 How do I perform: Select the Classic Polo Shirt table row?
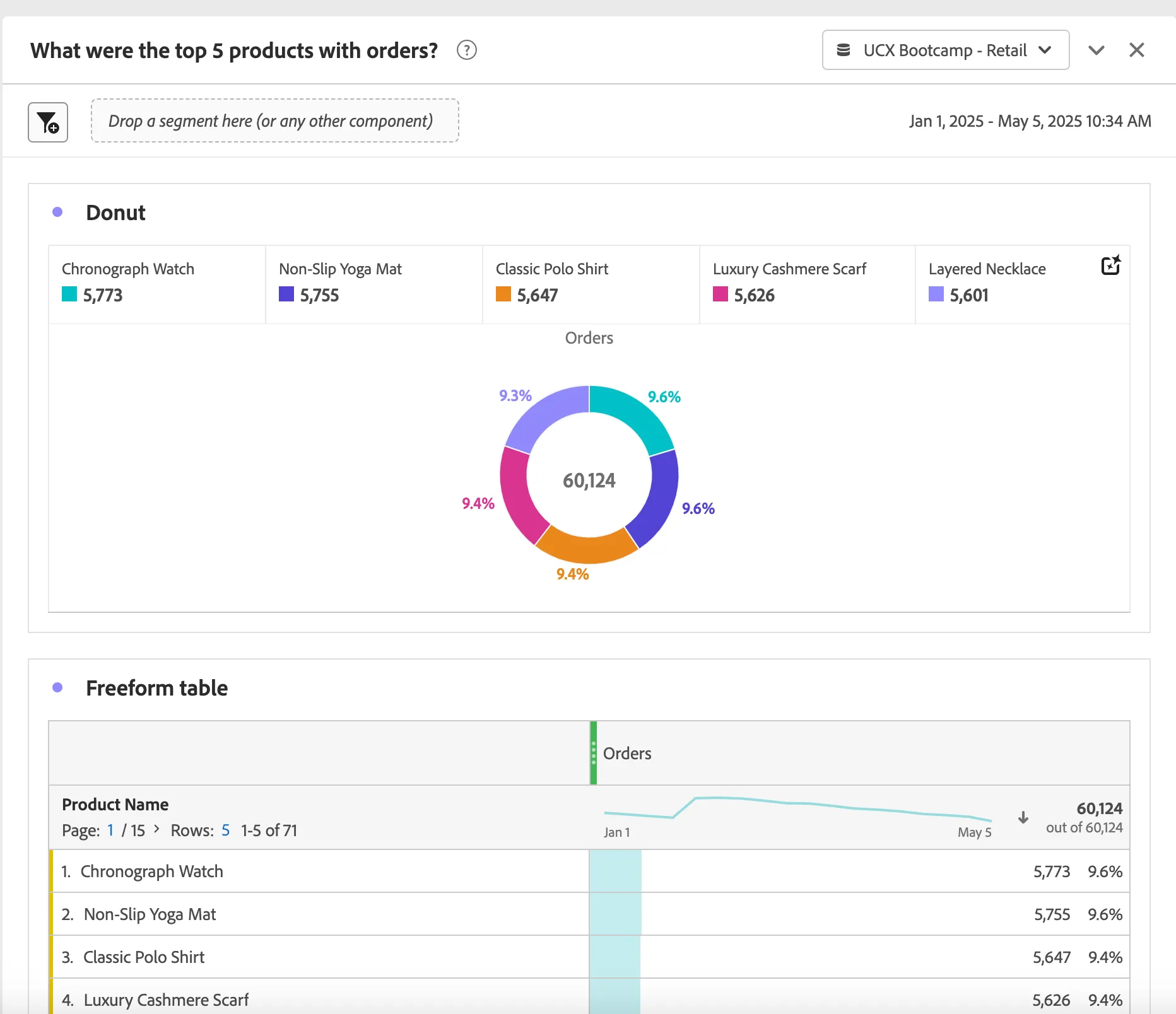point(589,957)
